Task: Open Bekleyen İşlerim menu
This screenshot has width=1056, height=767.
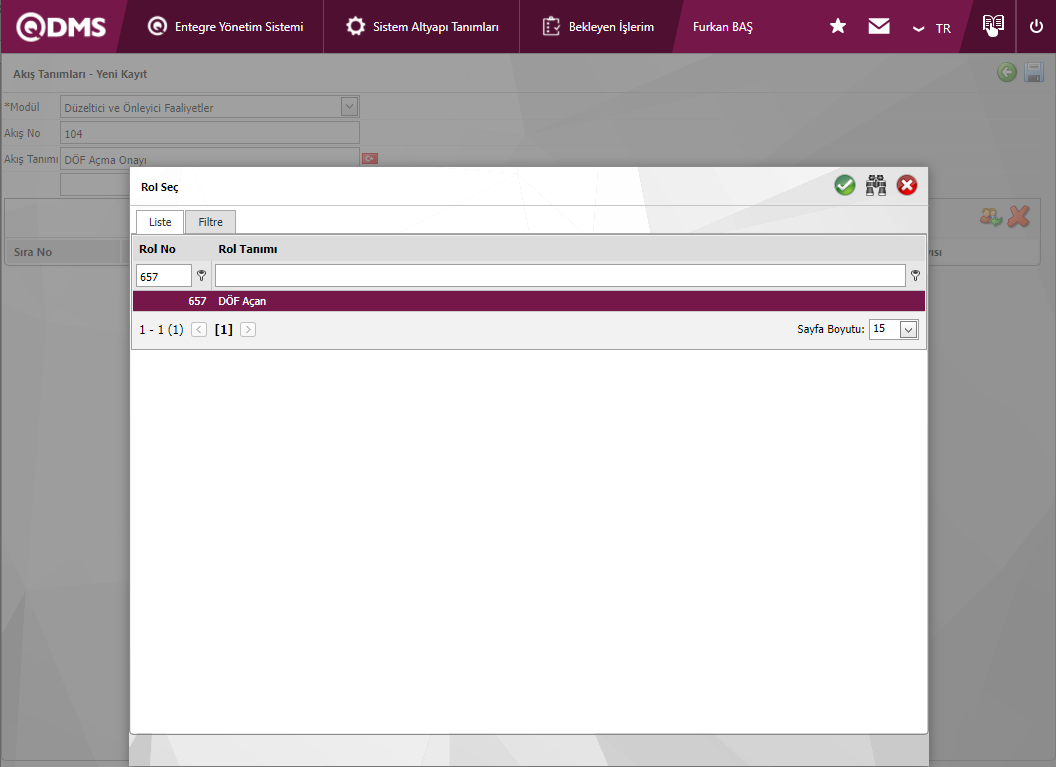Action: click(x=598, y=27)
